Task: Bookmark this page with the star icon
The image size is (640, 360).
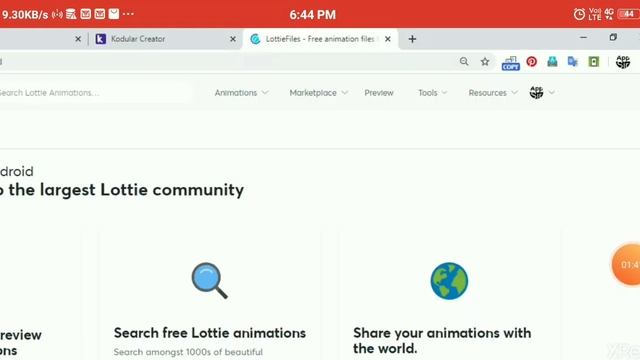Action: coord(485,62)
